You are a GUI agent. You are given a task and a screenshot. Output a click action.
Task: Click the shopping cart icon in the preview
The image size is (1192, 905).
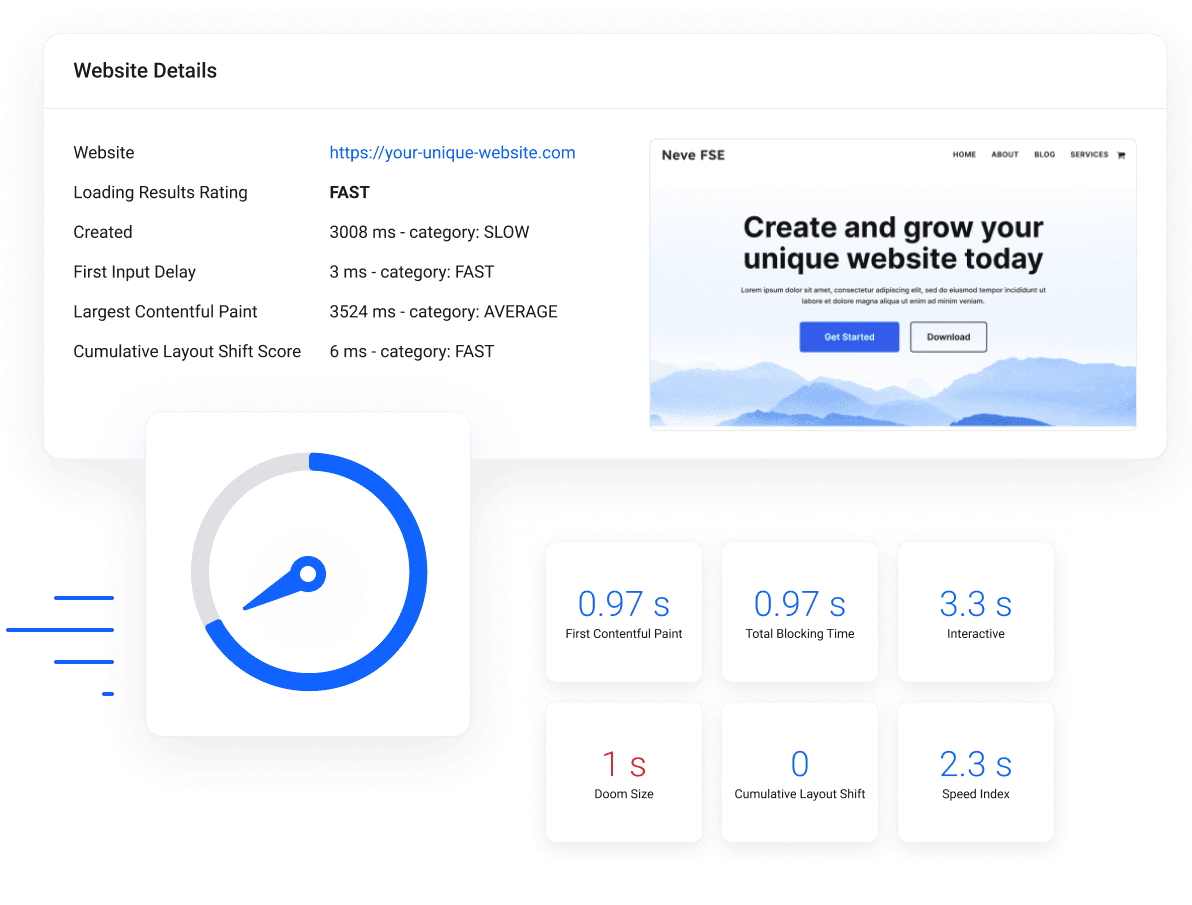(1120, 155)
